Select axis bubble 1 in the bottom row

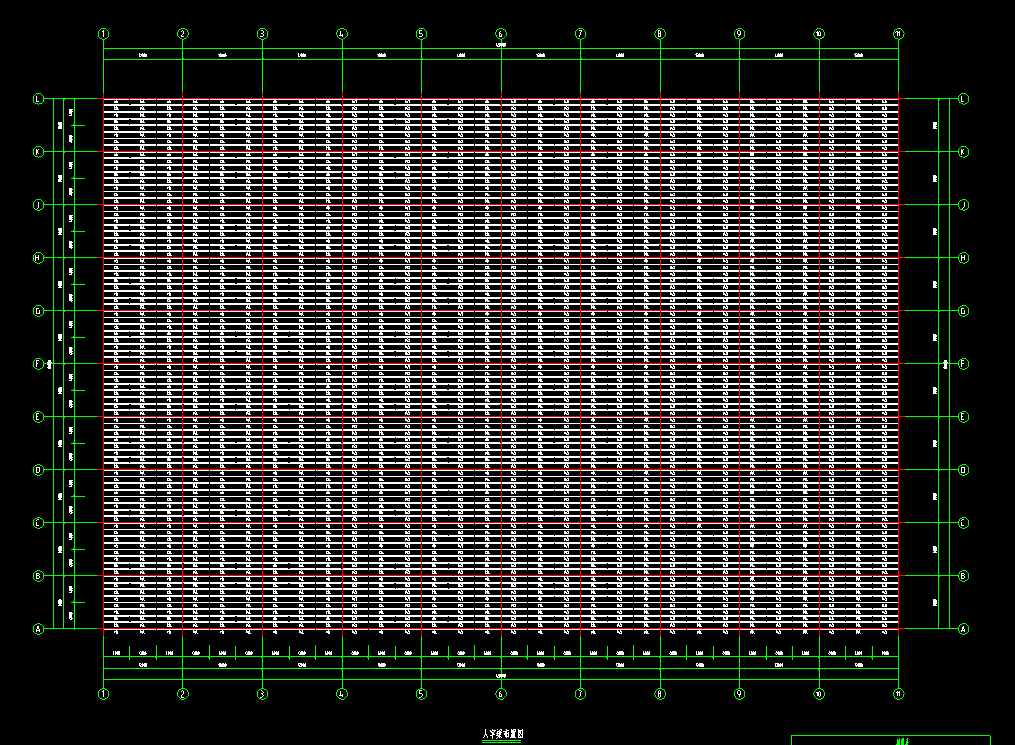click(x=104, y=694)
